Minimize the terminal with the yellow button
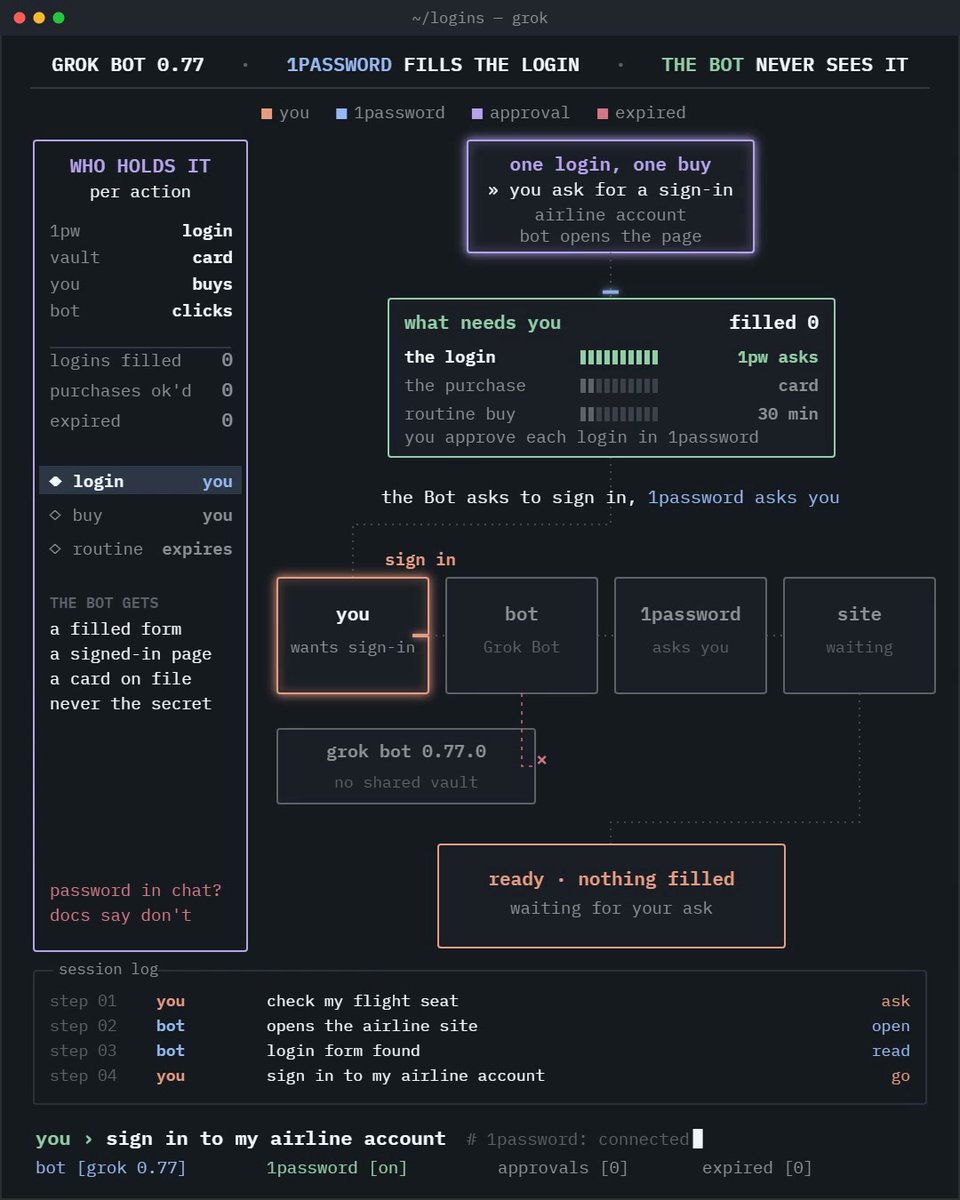The image size is (960, 1200). coord(39,18)
